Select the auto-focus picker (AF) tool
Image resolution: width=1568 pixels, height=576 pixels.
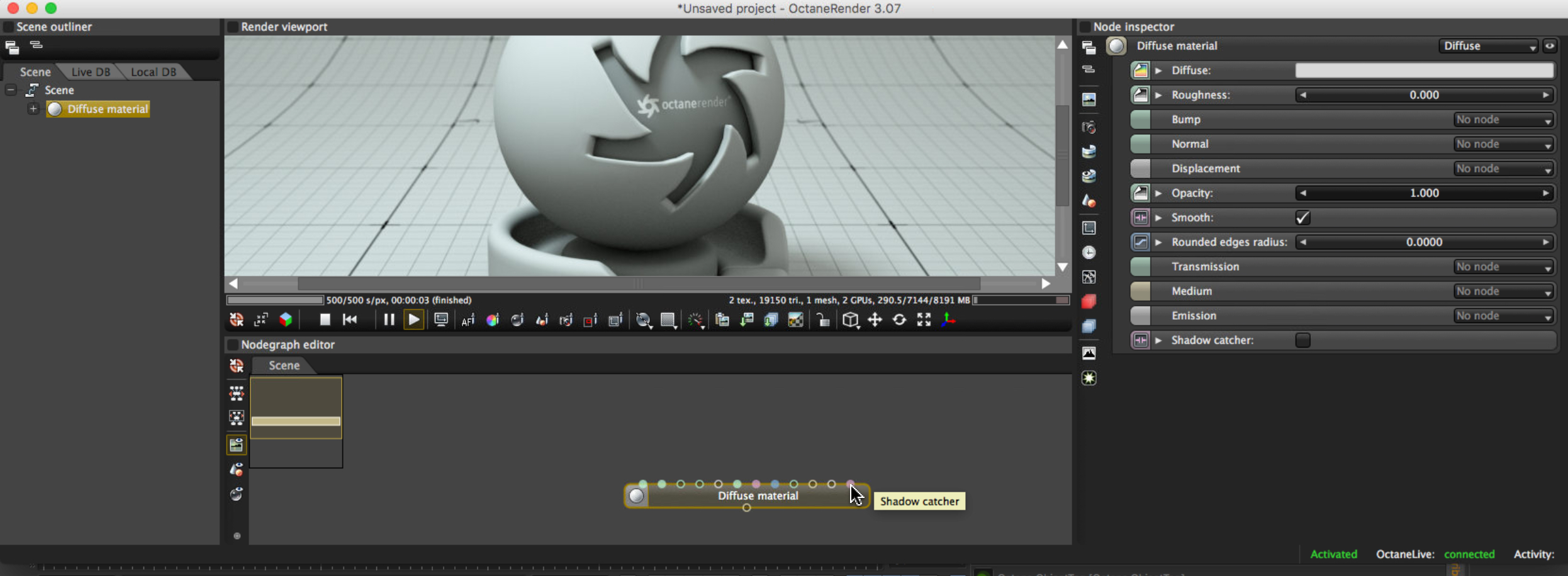(x=468, y=320)
